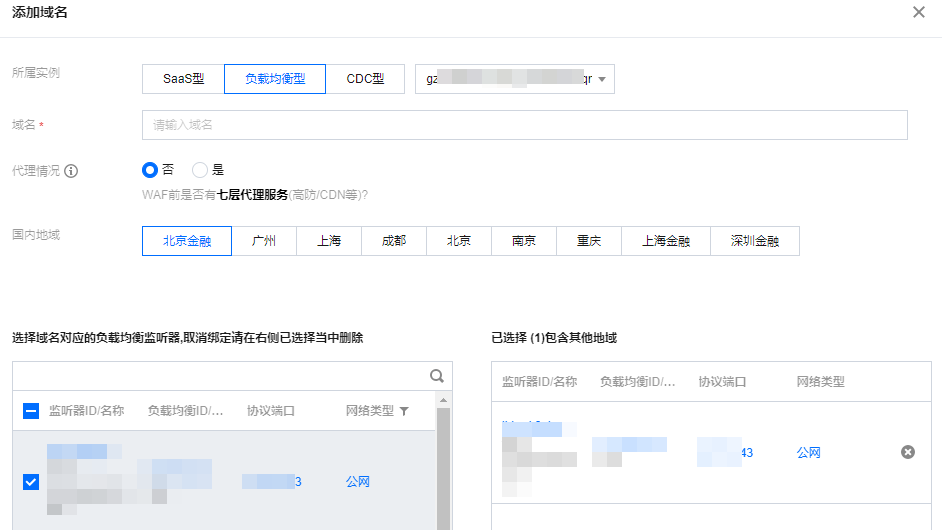Remove the selected listener with the x icon
The width and height of the screenshot is (942, 530).
point(907,452)
